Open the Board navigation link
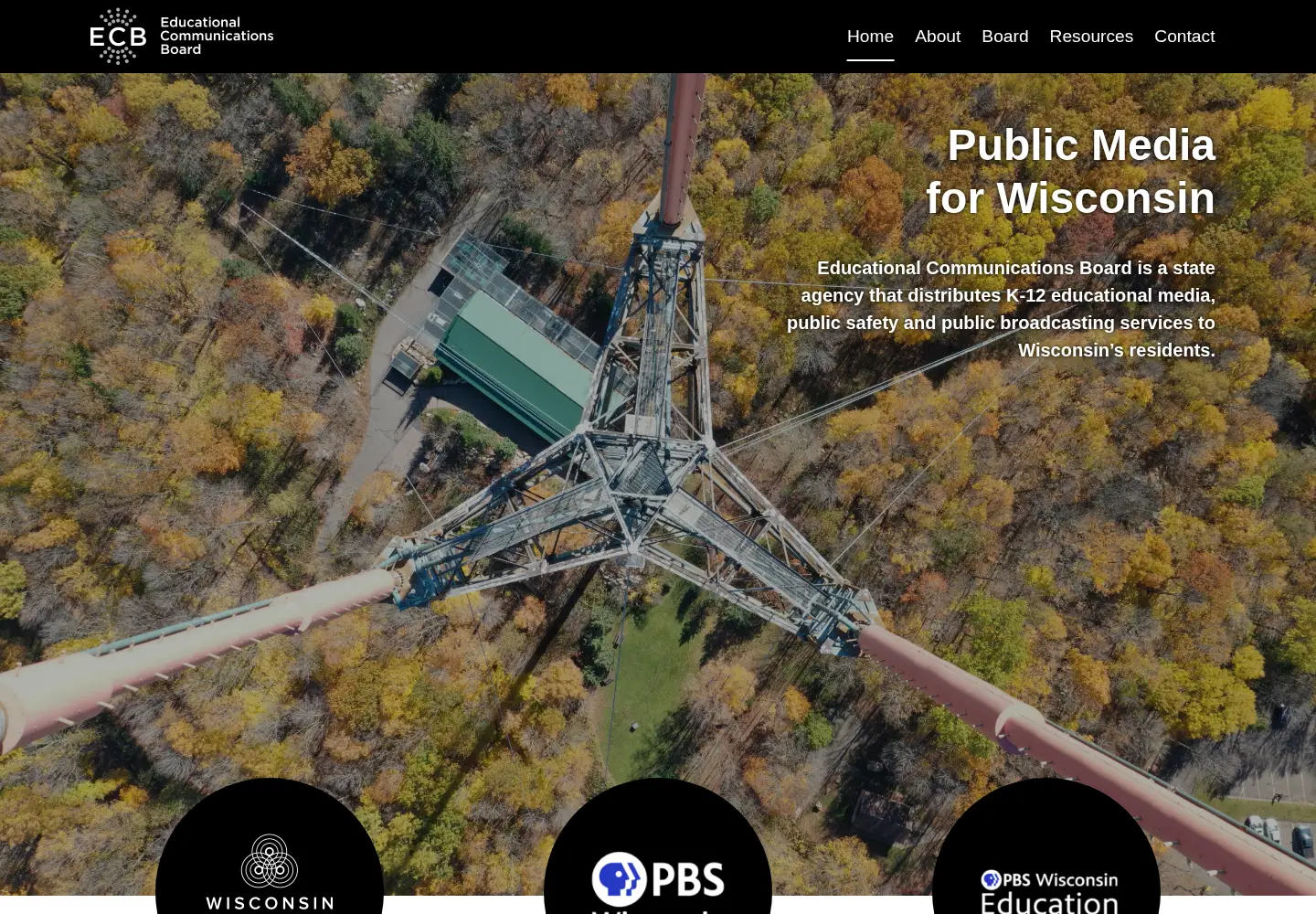This screenshot has width=1316, height=914. click(x=1005, y=37)
